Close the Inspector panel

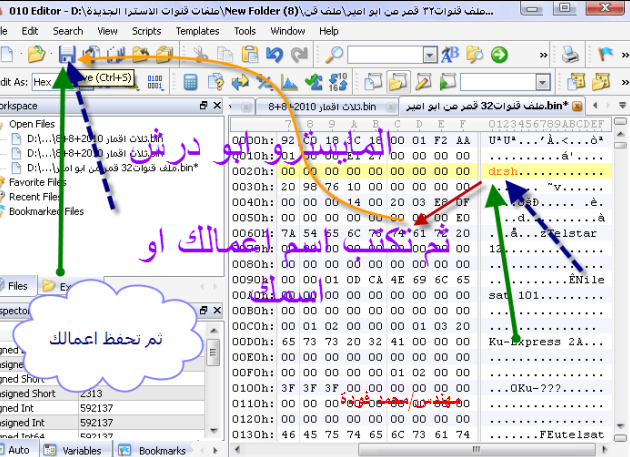217,310
